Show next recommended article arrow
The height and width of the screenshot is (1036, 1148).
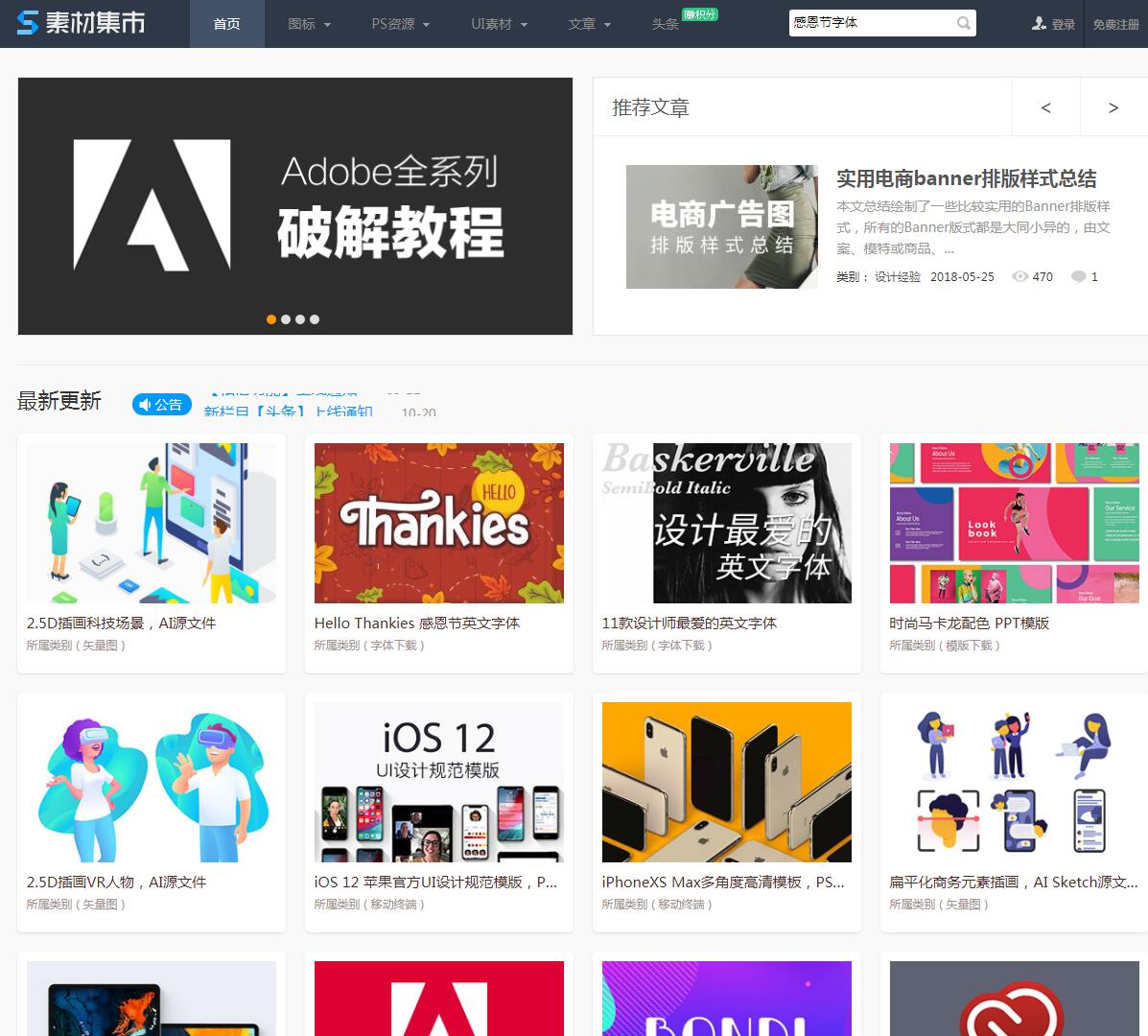pos(1113,107)
